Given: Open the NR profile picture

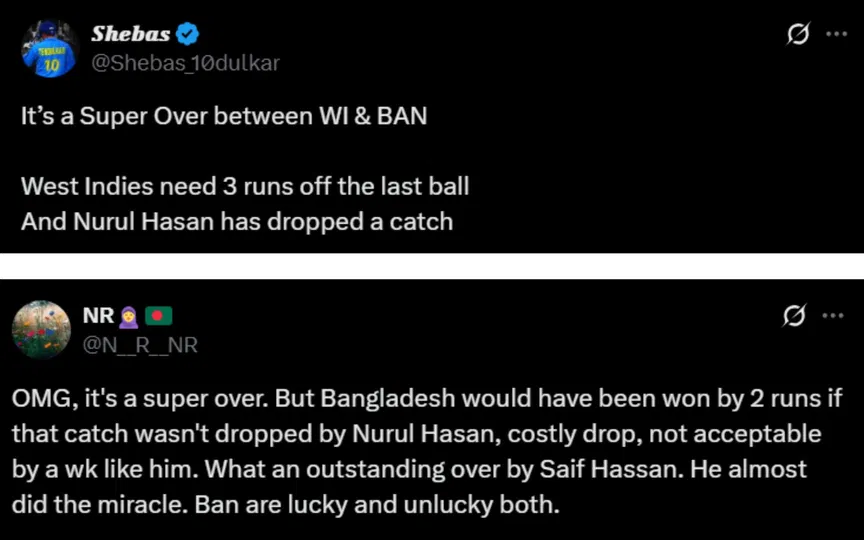Looking at the screenshot, I should tap(41, 330).
